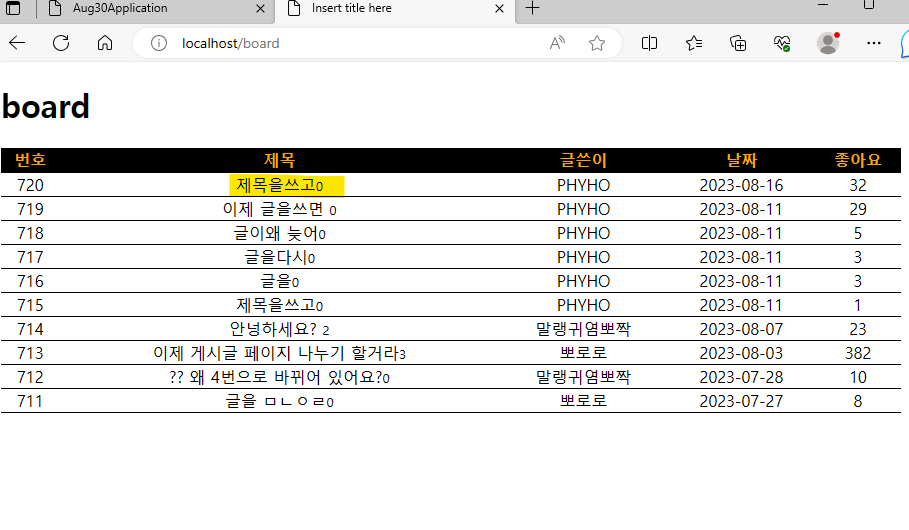The width and height of the screenshot is (909, 530).
Task: Click author 뽀로로 in row 713
Action: pos(583,353)
